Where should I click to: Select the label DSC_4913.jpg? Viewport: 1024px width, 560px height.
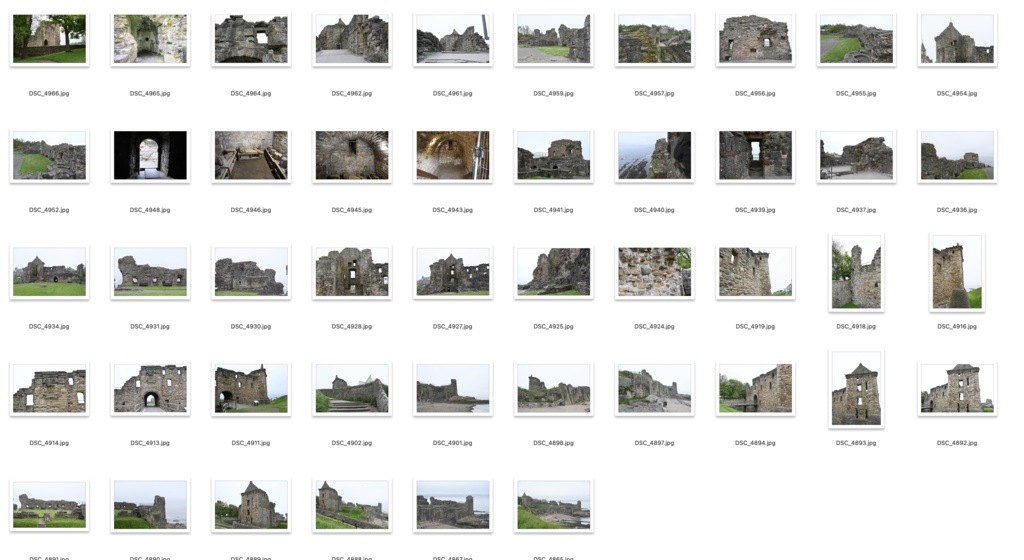click(x=150, y=443)
